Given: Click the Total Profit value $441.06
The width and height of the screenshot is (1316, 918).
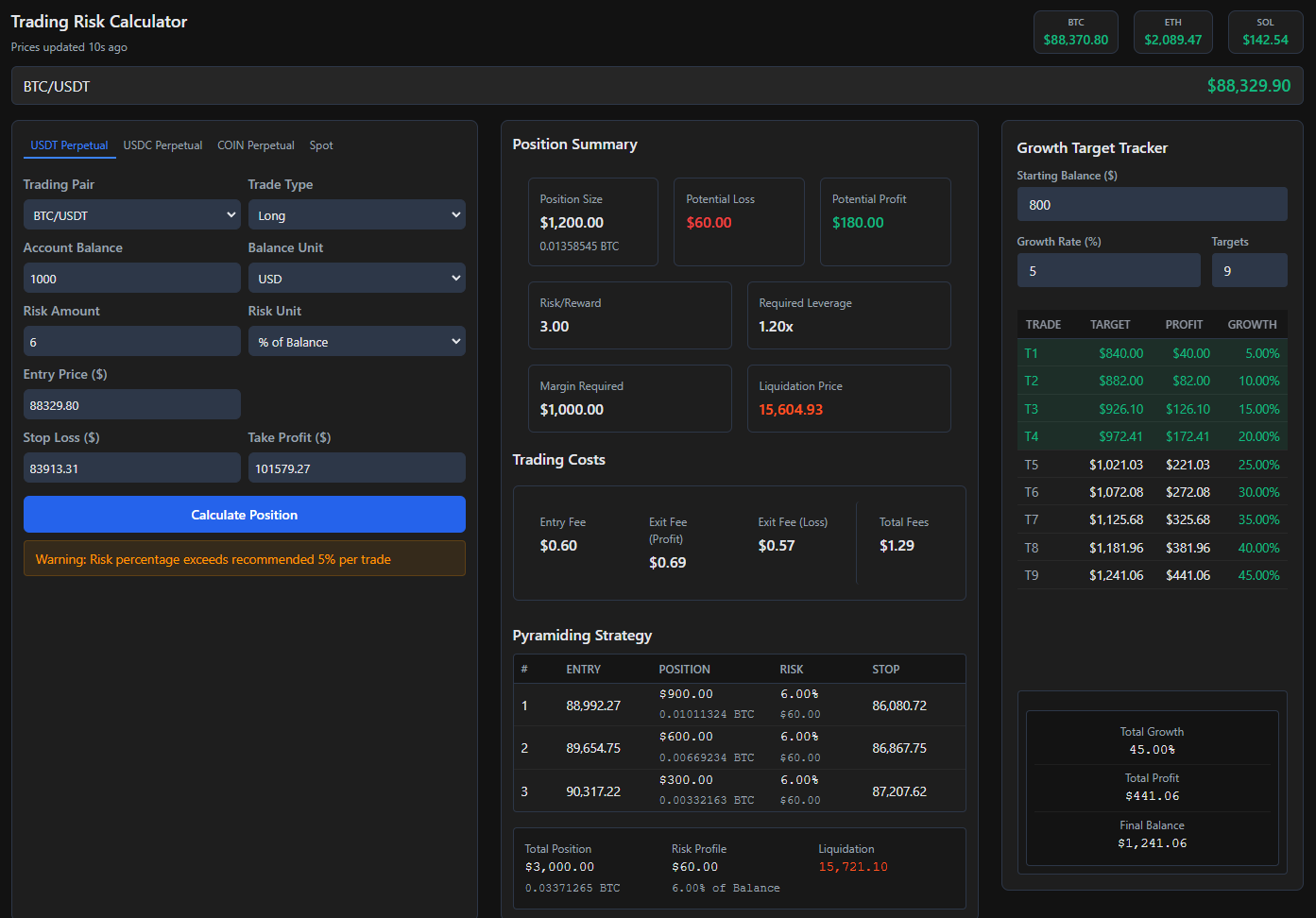Looking at the screenshot, I should [1152, 796].
